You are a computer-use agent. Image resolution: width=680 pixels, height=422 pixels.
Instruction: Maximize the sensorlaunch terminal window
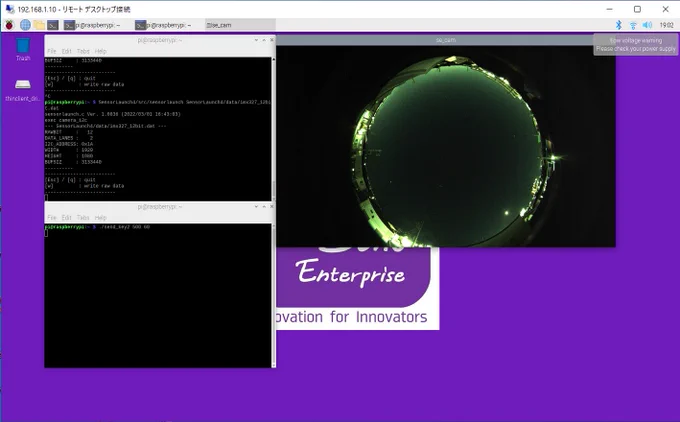coord(264,40)
